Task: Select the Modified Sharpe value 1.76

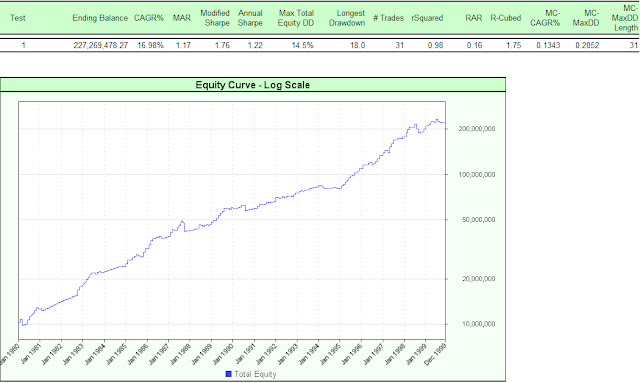Action: pyautogui.click(x=222, y=45)
